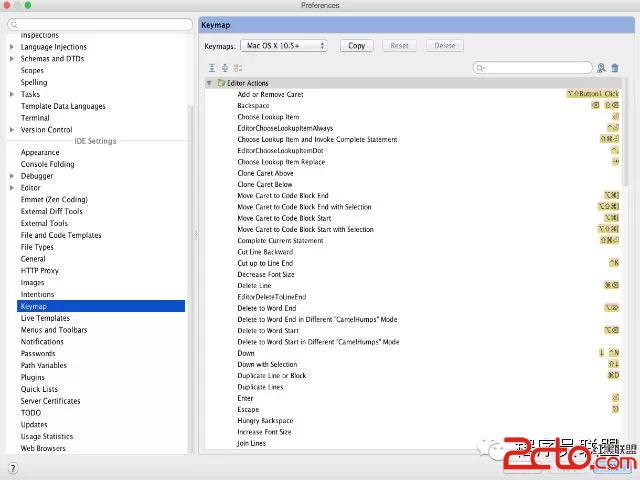Select Path Variables settings

click(x=44, y=365)
